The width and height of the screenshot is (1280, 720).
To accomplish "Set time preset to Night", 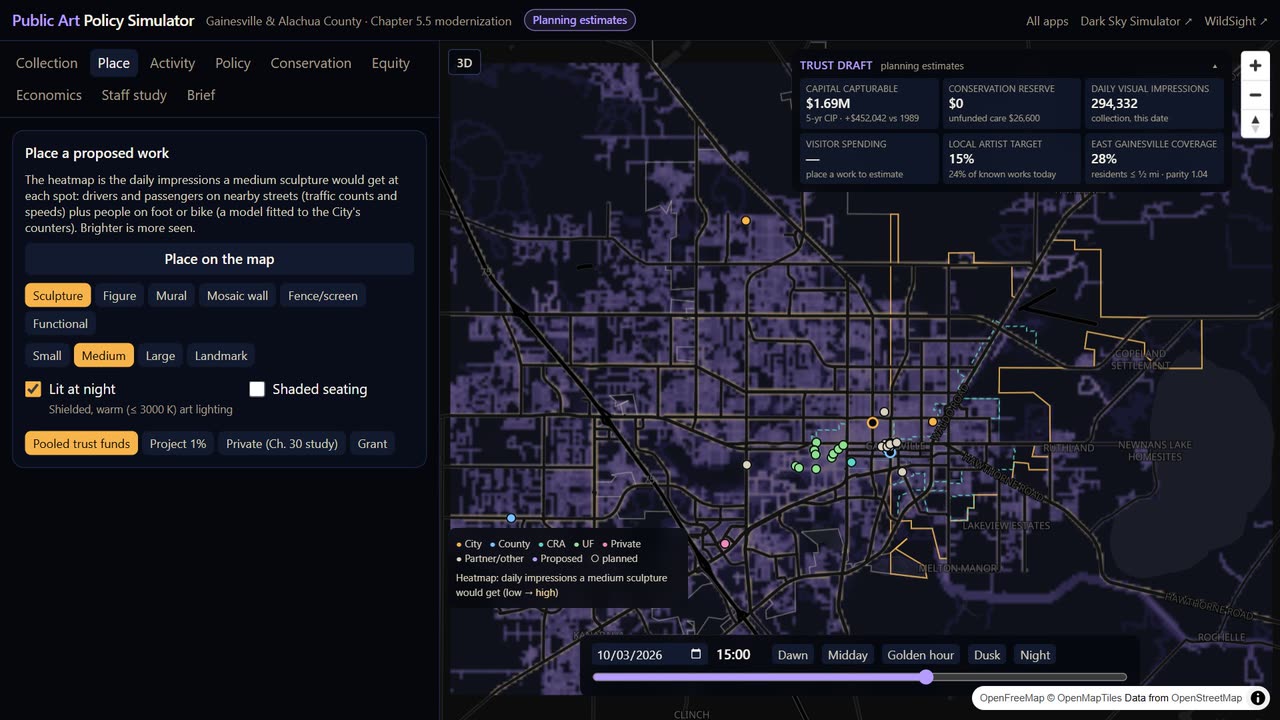I will click(1035, 655).
